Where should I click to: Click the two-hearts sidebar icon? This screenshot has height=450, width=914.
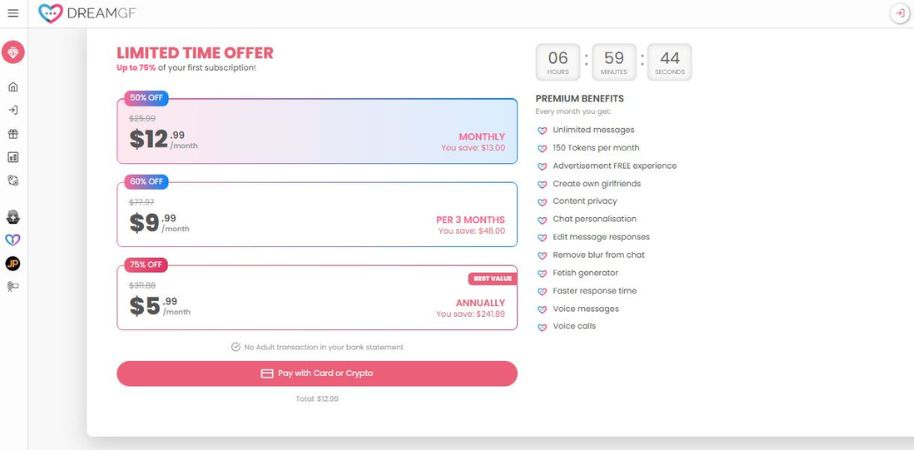click(13, 240)
